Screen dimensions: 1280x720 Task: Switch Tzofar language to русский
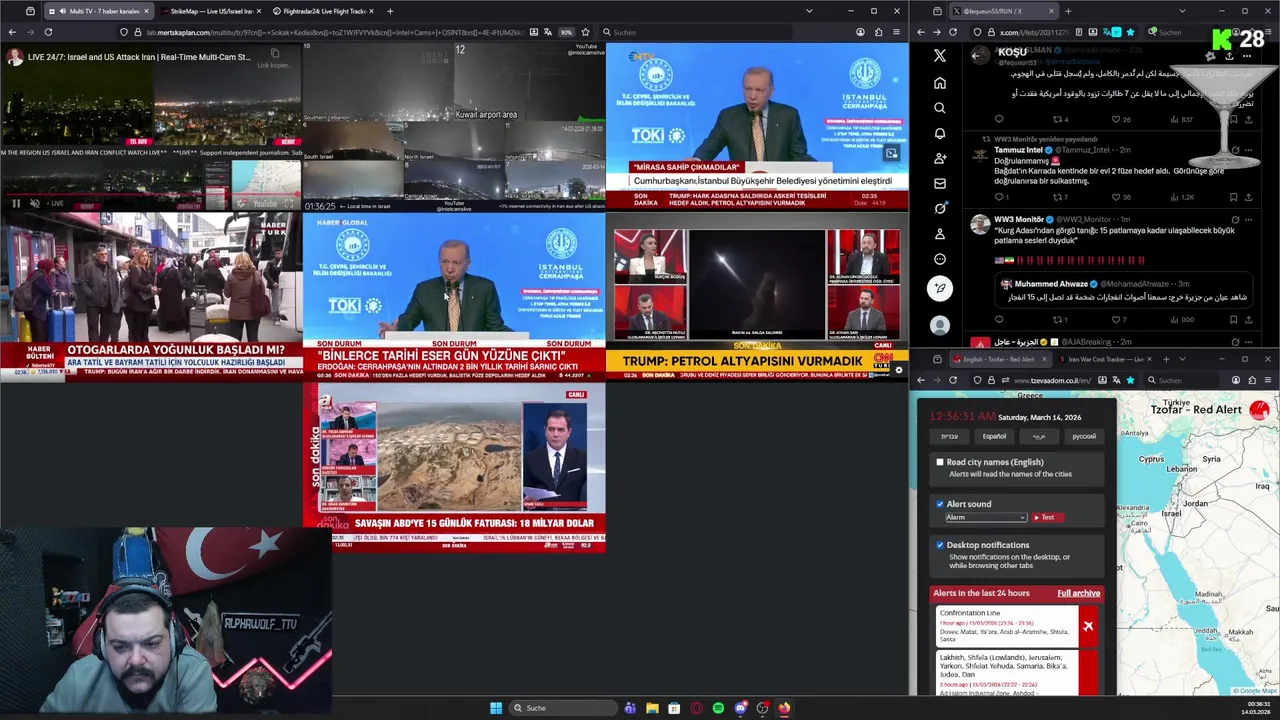click(1084, 436)
